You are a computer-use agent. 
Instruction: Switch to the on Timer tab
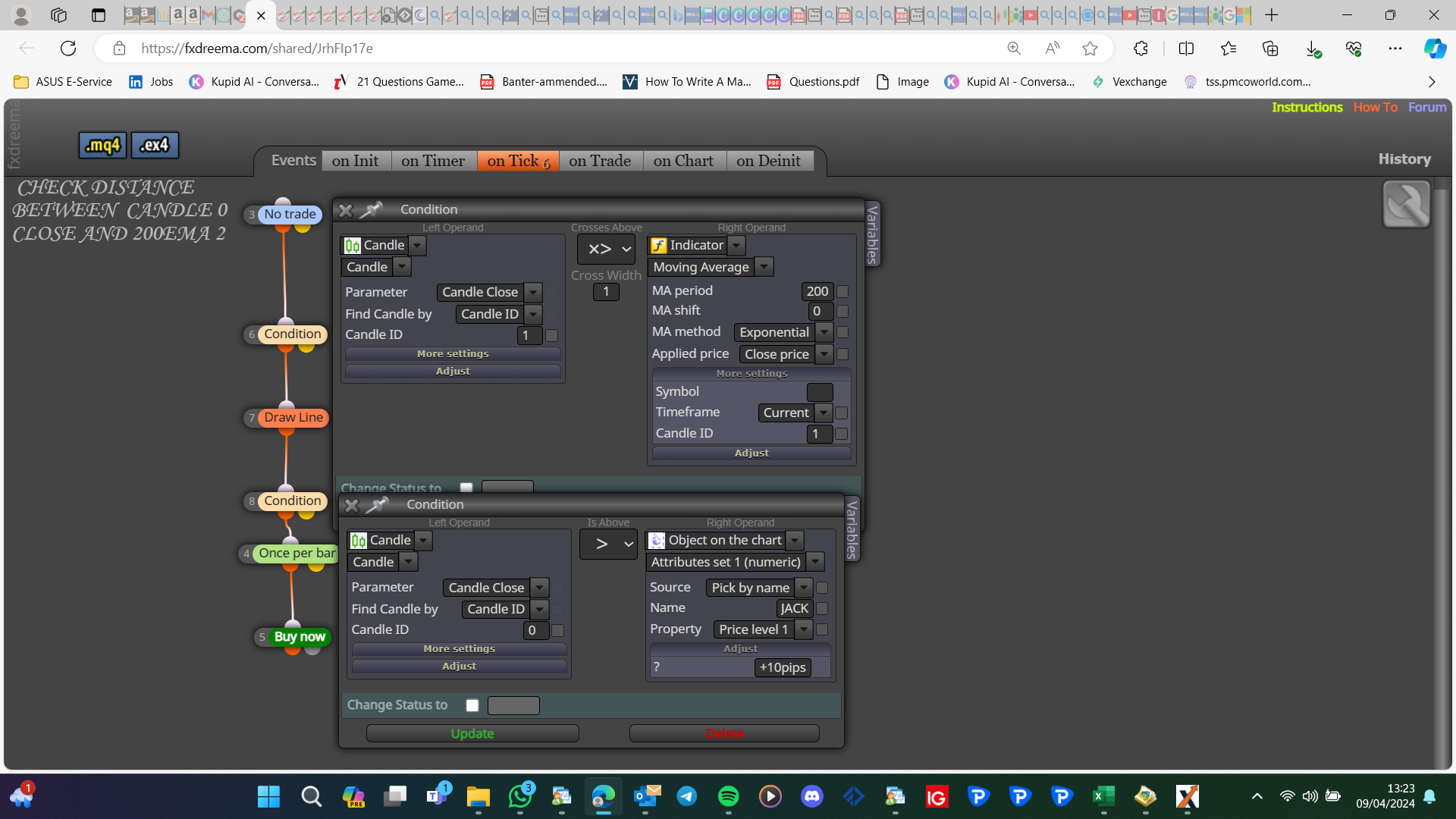[434, 161]
